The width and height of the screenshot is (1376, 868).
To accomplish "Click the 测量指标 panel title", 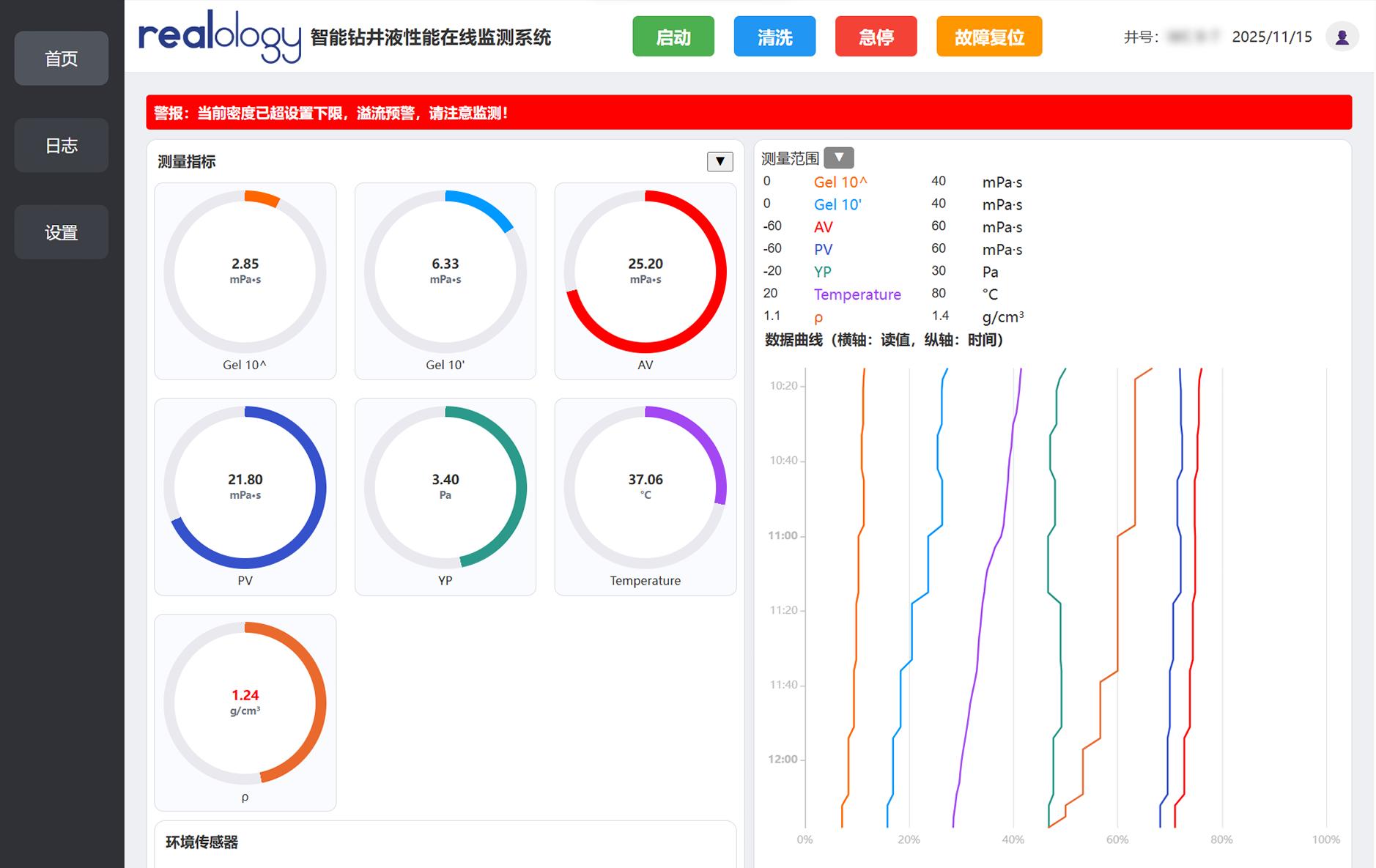I will [x=187, y=162].
